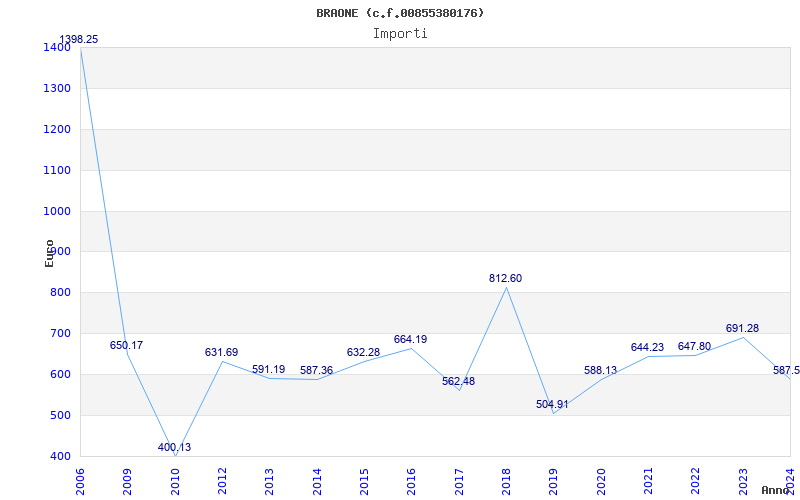Click the 600 y-axis tick label
The image size is (800, 500).
point(61,374)
